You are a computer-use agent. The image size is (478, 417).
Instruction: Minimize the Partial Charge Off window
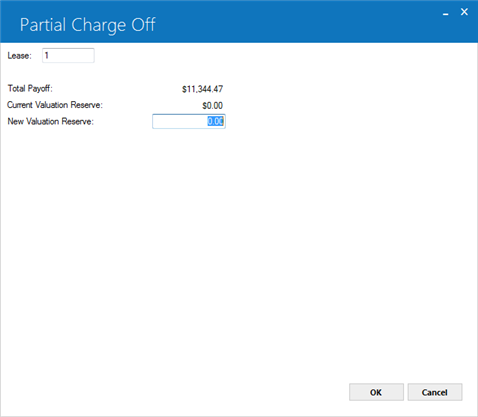coord(446,13)
